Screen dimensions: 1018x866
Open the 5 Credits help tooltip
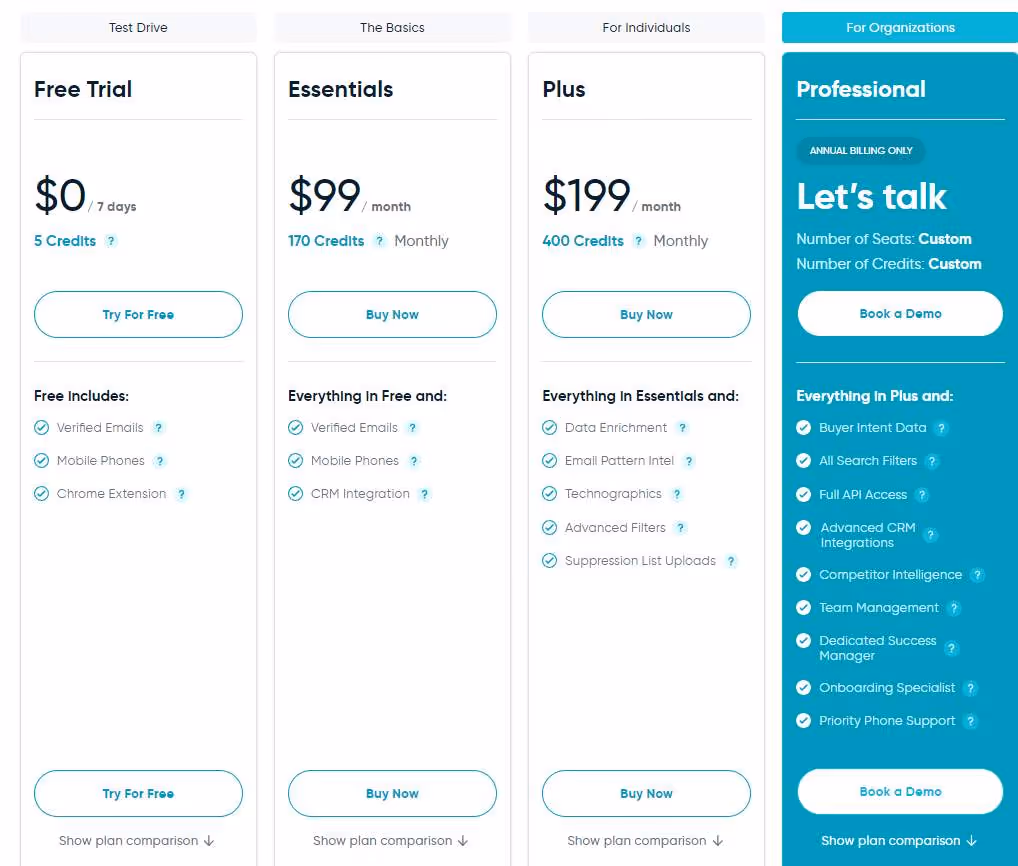[110, 240]
